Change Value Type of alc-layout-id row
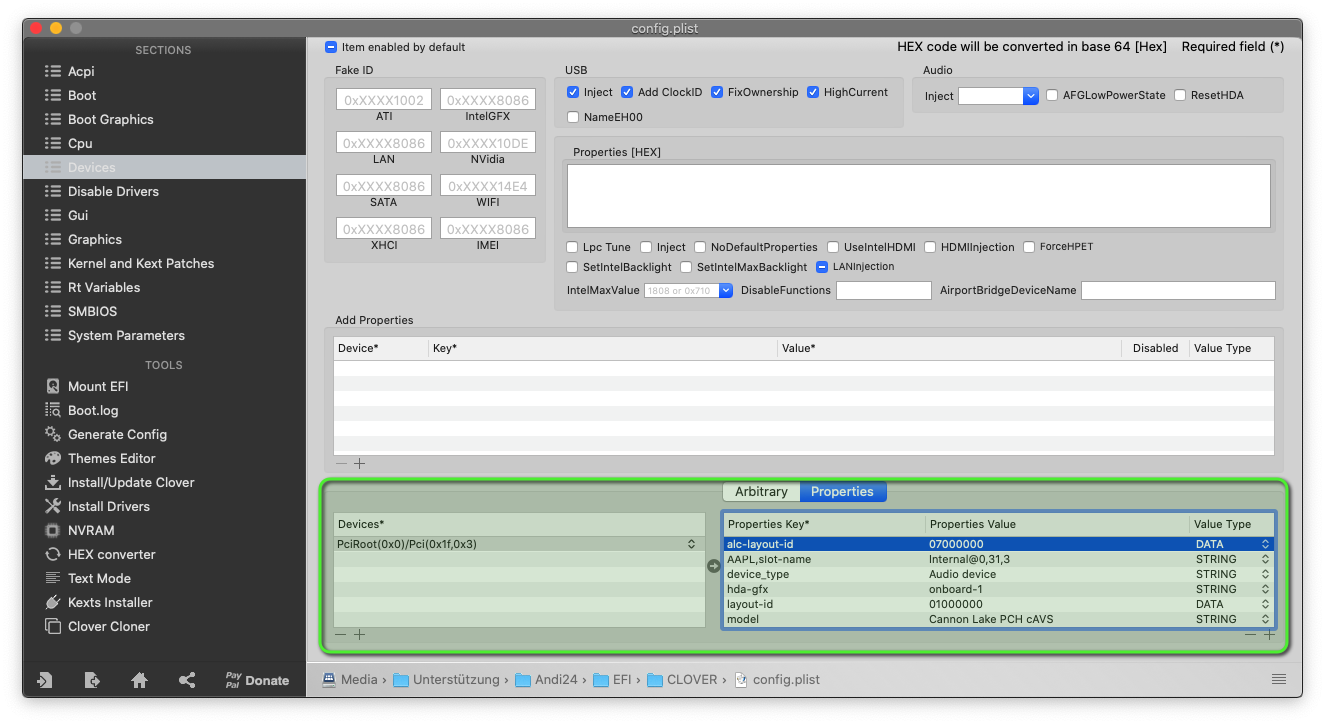The height and width of the screenshot is (724, 1325). [1265, 544]
